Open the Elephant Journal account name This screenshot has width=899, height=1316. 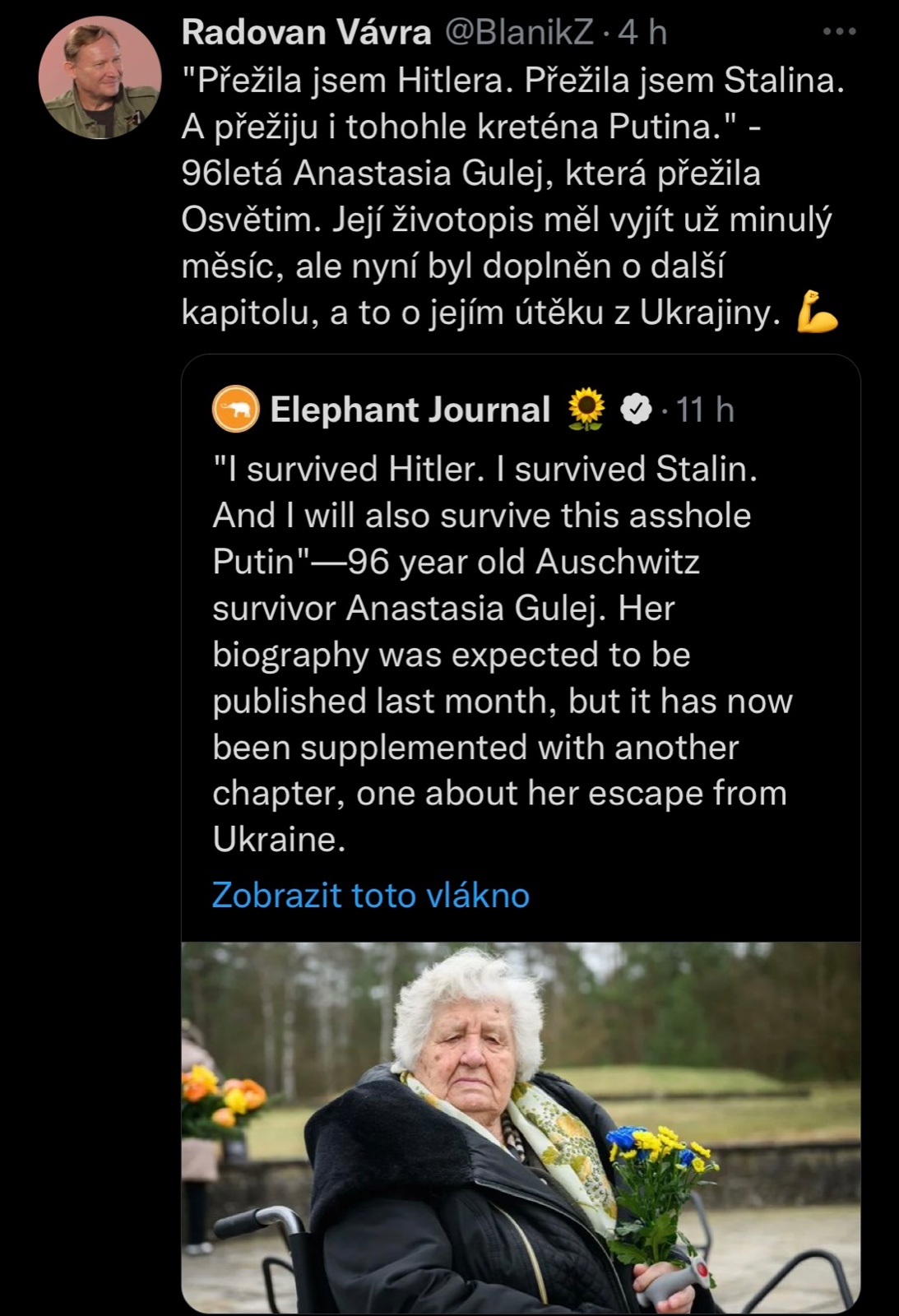tap(410, 409)
